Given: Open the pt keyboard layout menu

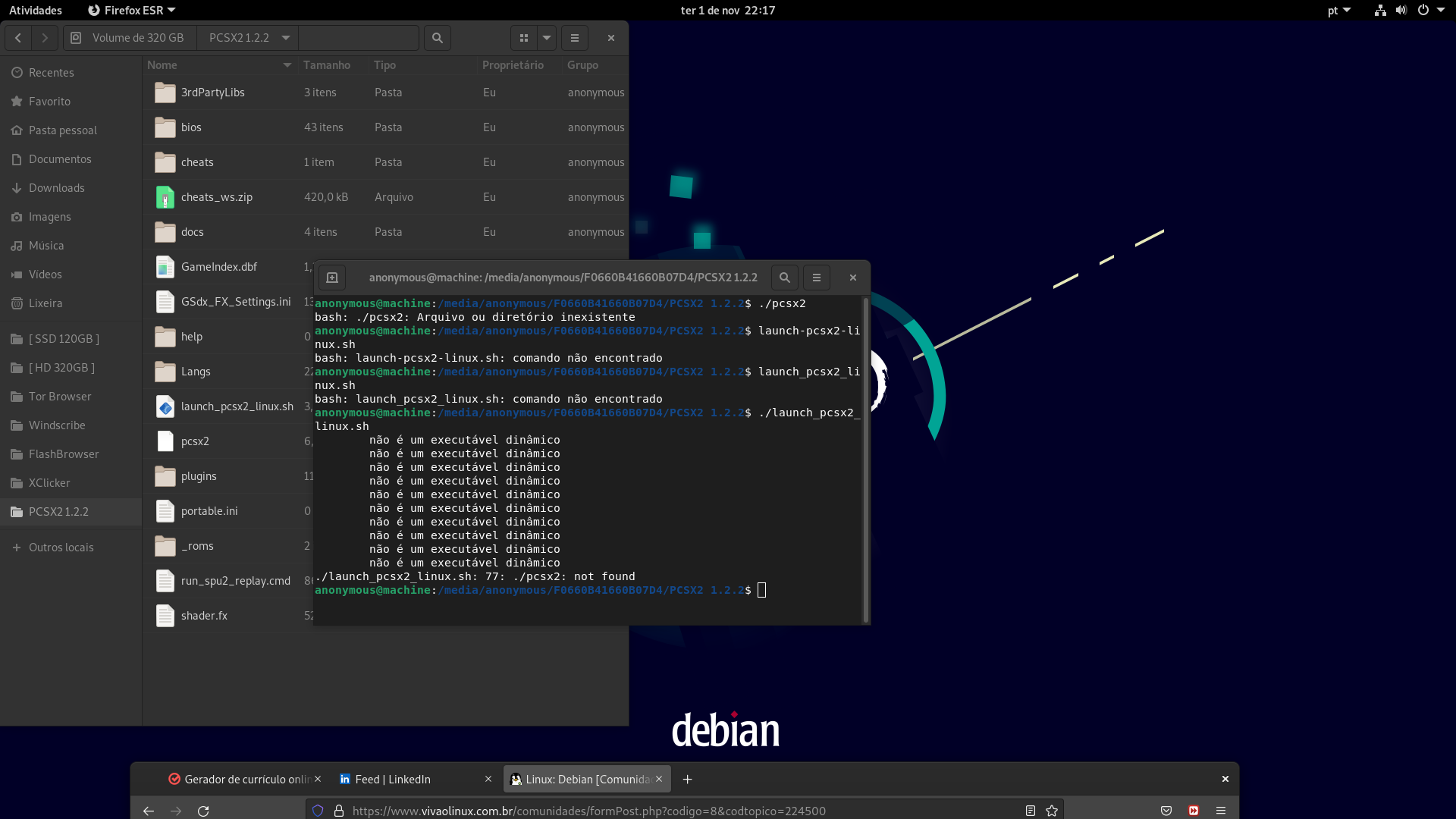Looking at the screenshot, I should point(1339,11).
